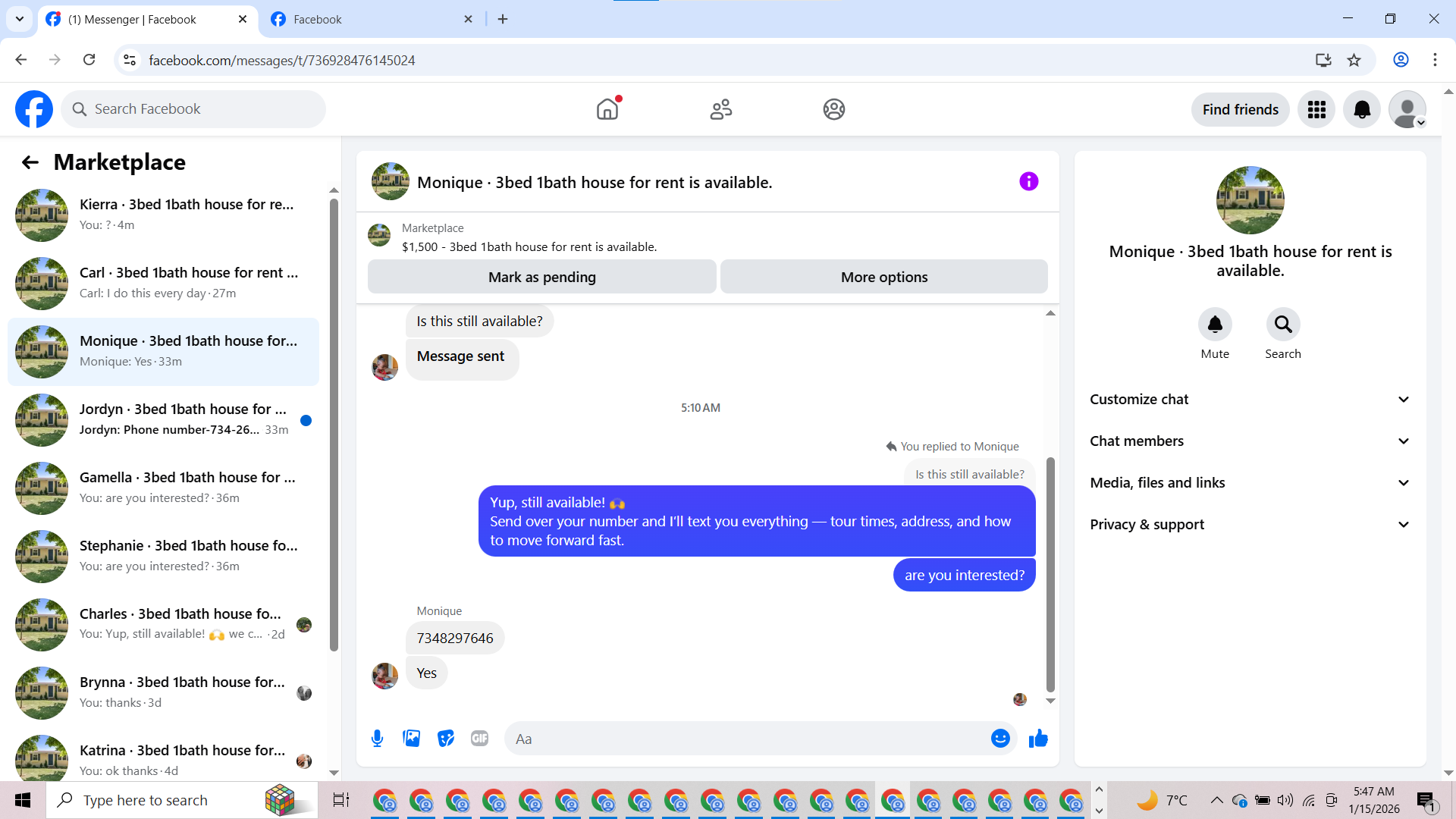Search in conversation using magnifier icon

pos(1282,325)
